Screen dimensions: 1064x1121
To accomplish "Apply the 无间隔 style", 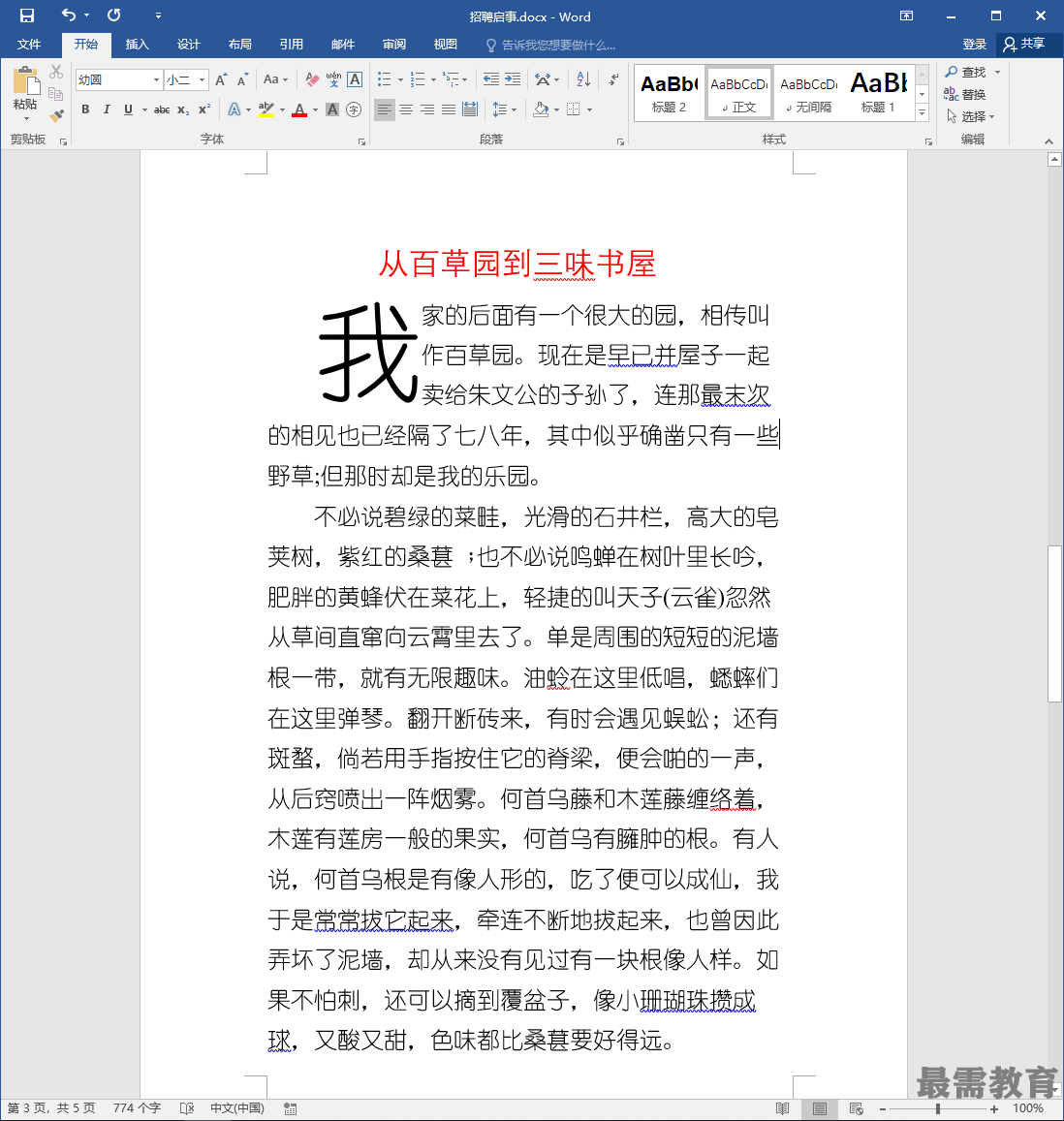I will point(809,93).
